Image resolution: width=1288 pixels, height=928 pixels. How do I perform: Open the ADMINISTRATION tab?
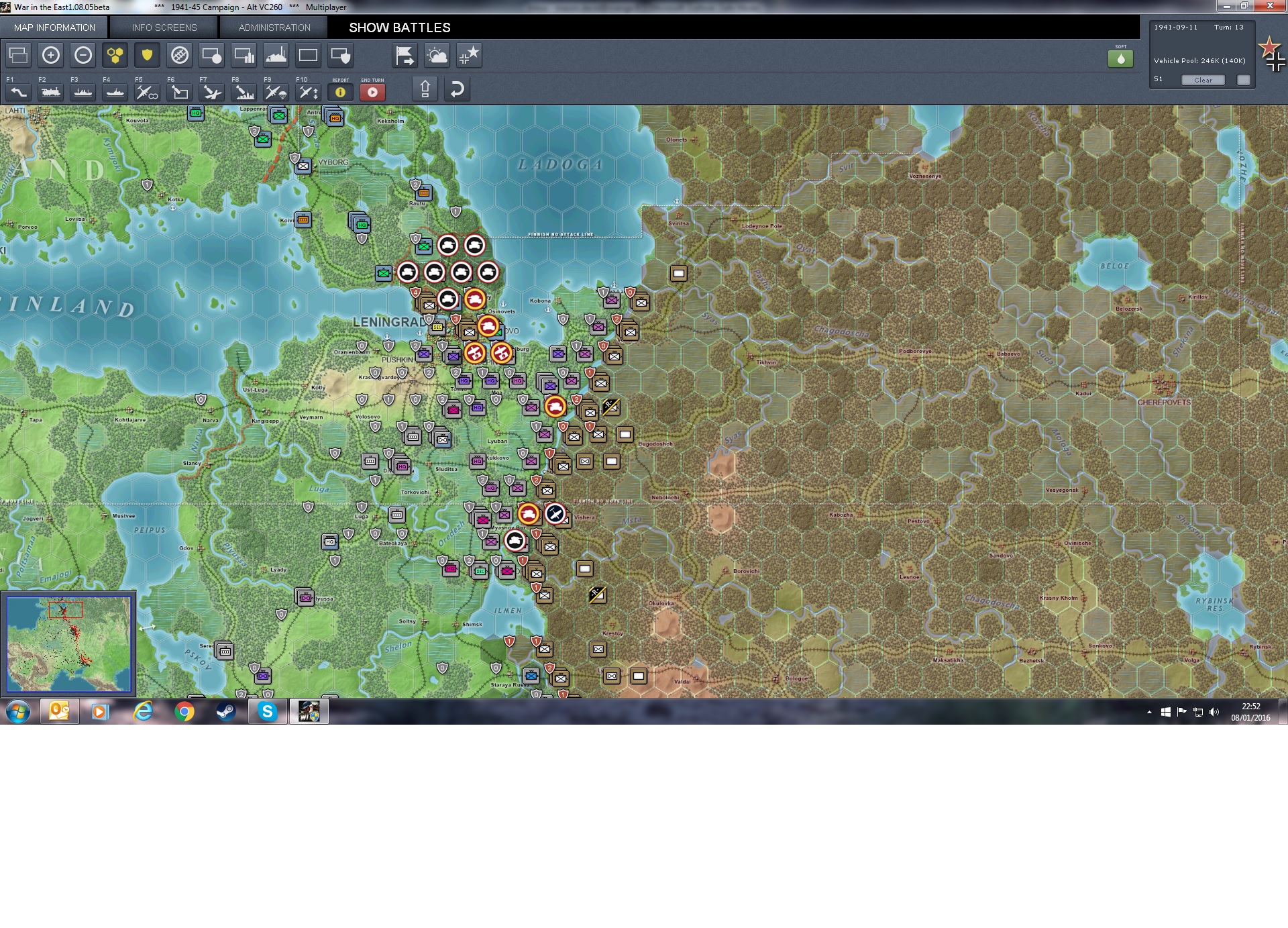[274, 28]
